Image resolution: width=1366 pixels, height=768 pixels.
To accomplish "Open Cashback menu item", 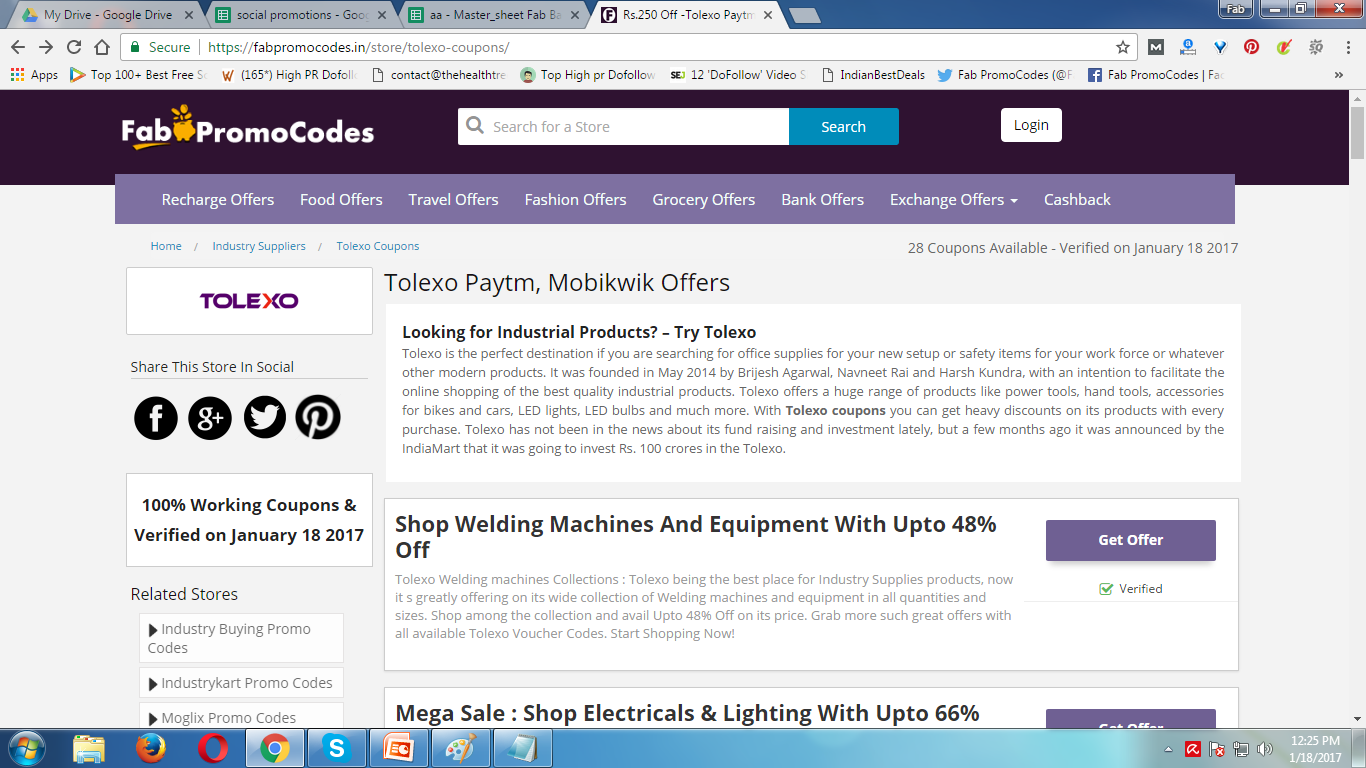I will coord(1077,200).
